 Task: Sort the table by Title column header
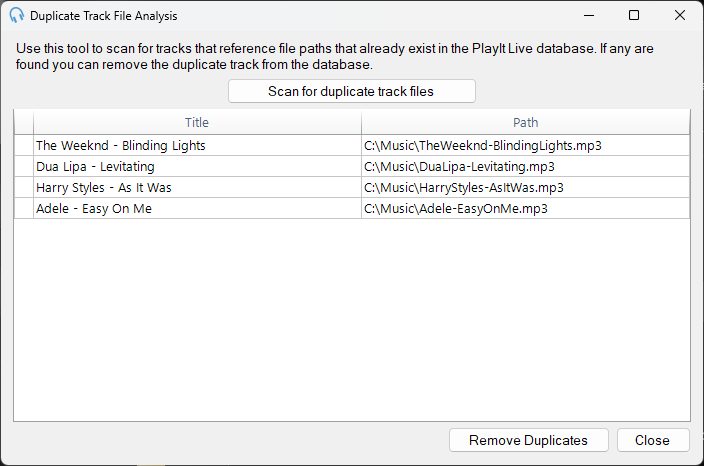click(x=197, y=123)
